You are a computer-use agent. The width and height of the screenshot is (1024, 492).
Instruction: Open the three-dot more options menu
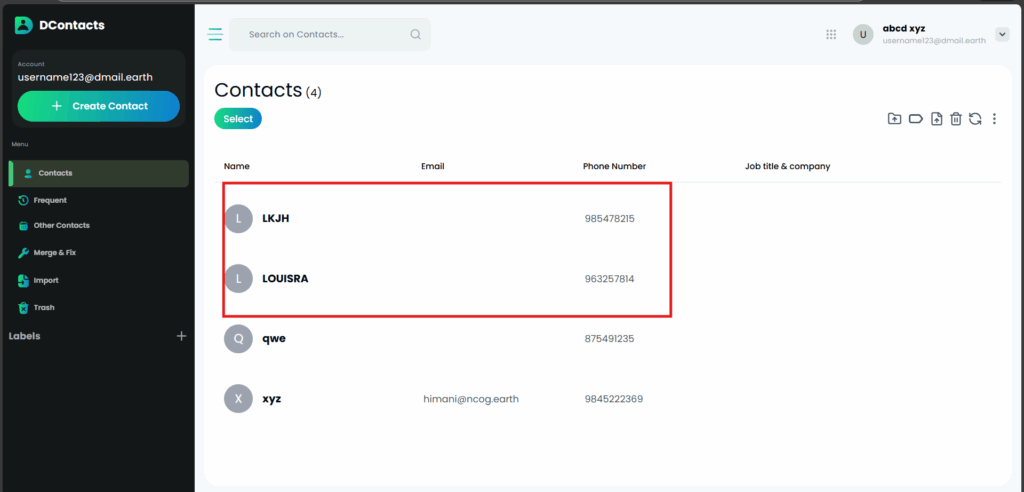(994, 119)
